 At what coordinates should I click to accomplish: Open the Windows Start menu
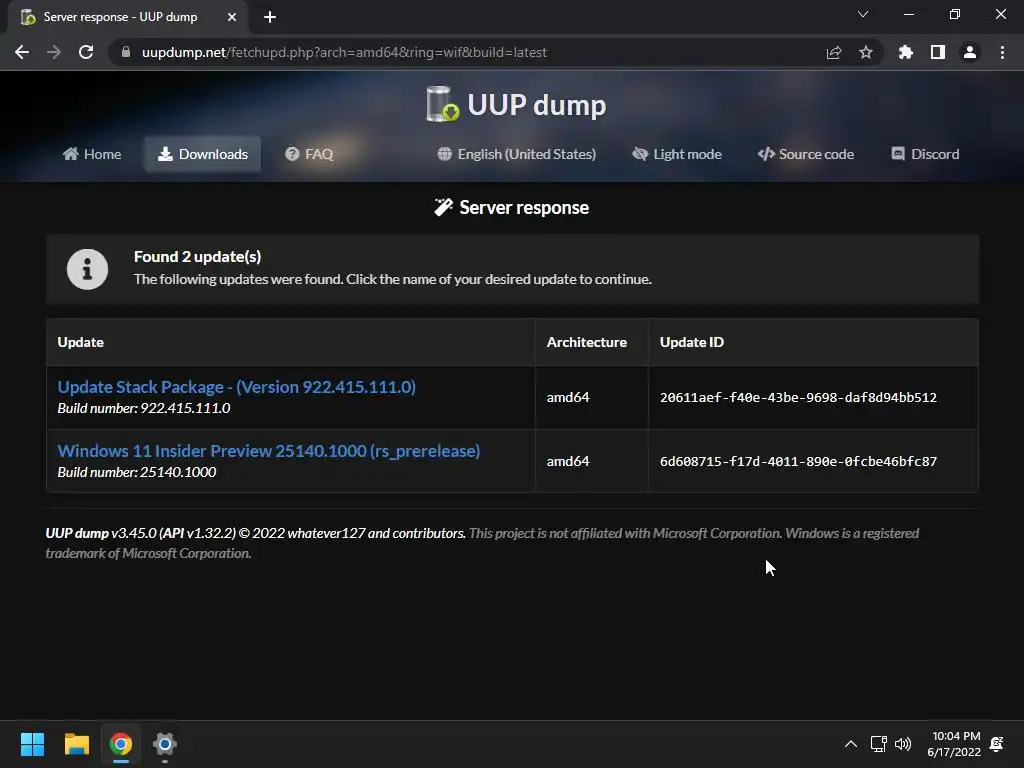[x=32, y=744]
